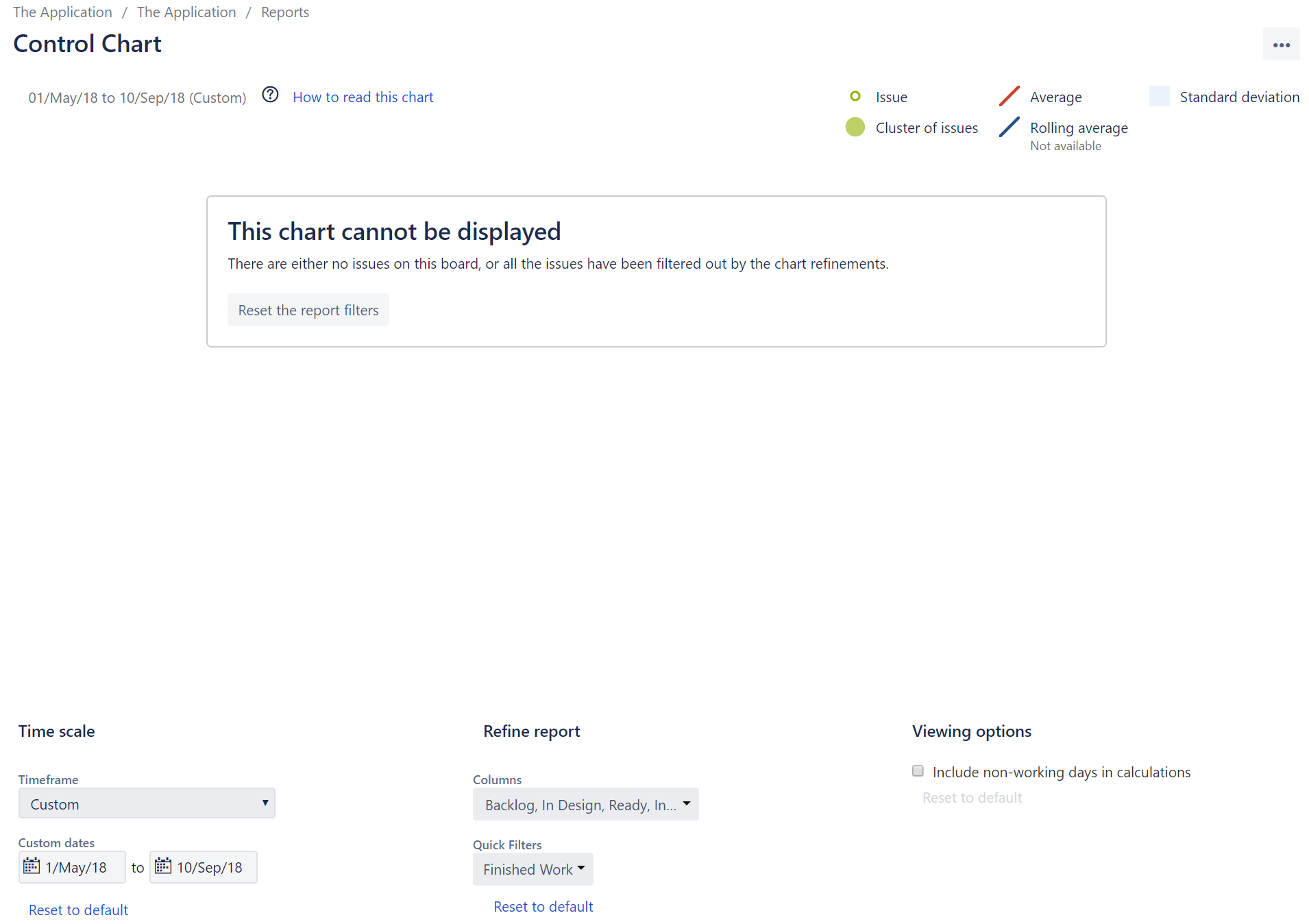The width and height of the screenshot is (1309, 924).
Task: Enable Include non-working days in calculations
Action: click(x=918, y=771)
